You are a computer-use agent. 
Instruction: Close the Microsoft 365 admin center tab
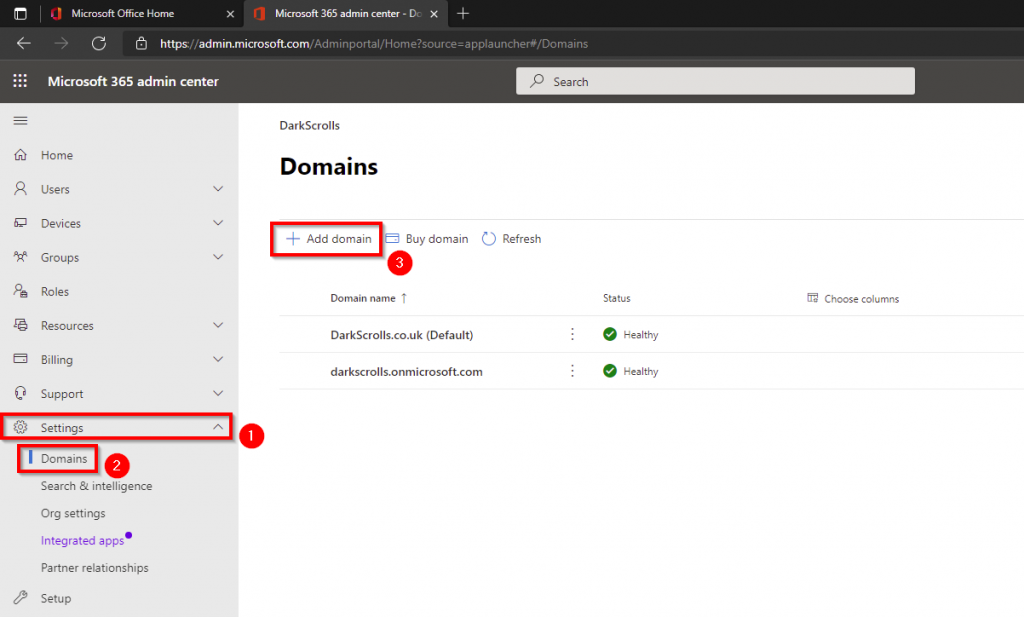point(434,14)
